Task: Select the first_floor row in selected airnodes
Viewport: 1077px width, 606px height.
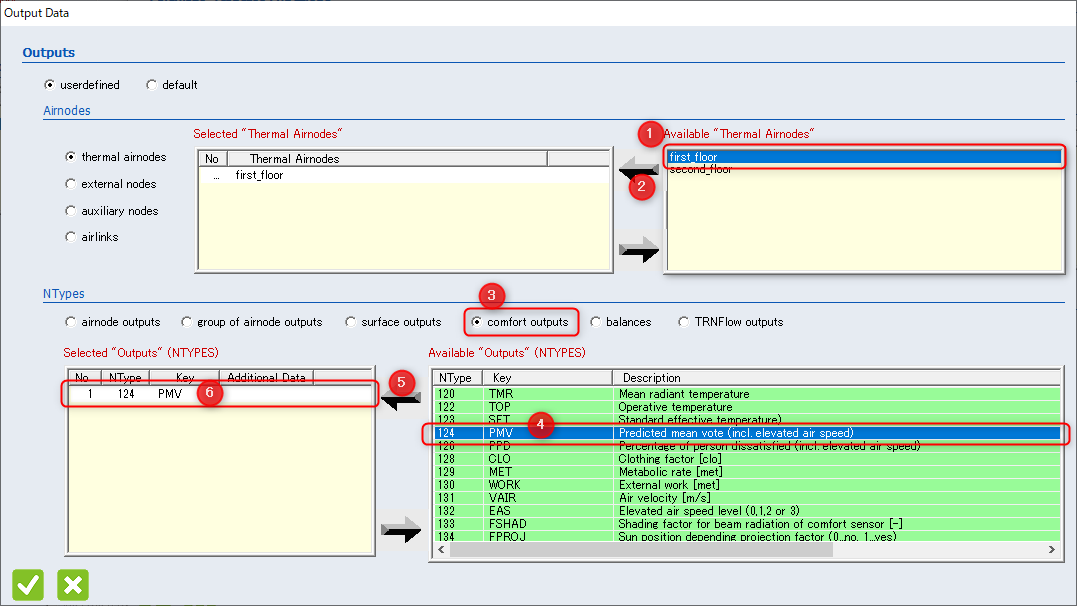Action: point(404,175)
